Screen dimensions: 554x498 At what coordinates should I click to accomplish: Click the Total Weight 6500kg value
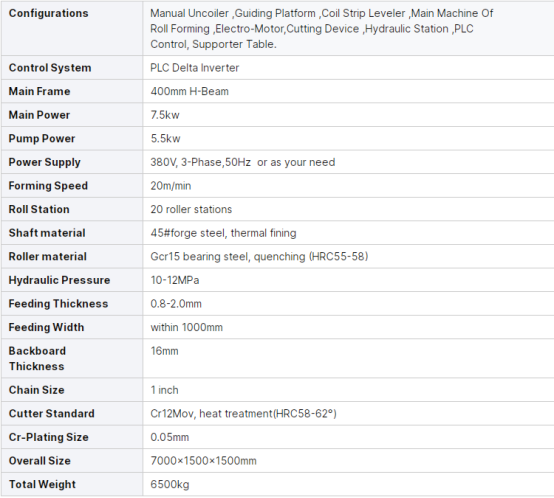point(170,485)
